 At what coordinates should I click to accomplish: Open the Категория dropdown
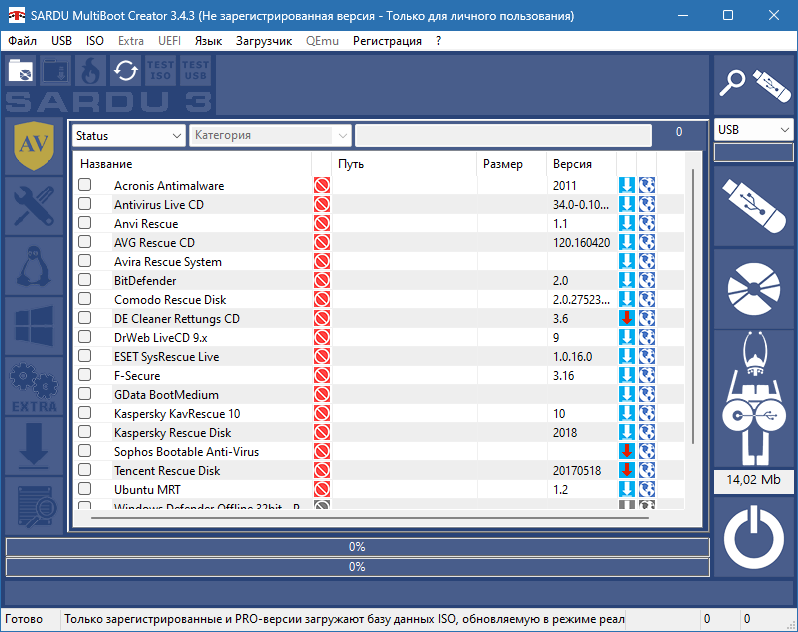pos(270,136)
